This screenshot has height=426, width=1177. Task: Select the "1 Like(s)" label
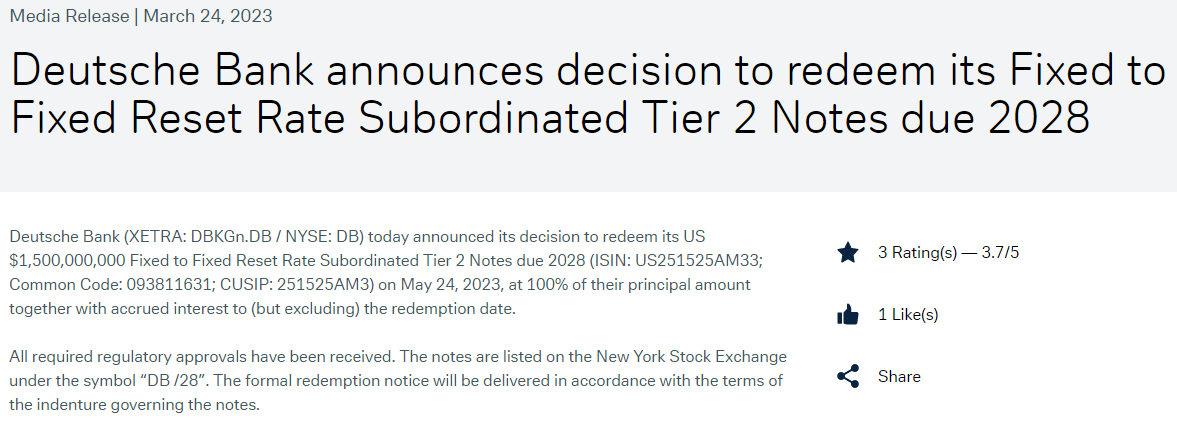908,315
